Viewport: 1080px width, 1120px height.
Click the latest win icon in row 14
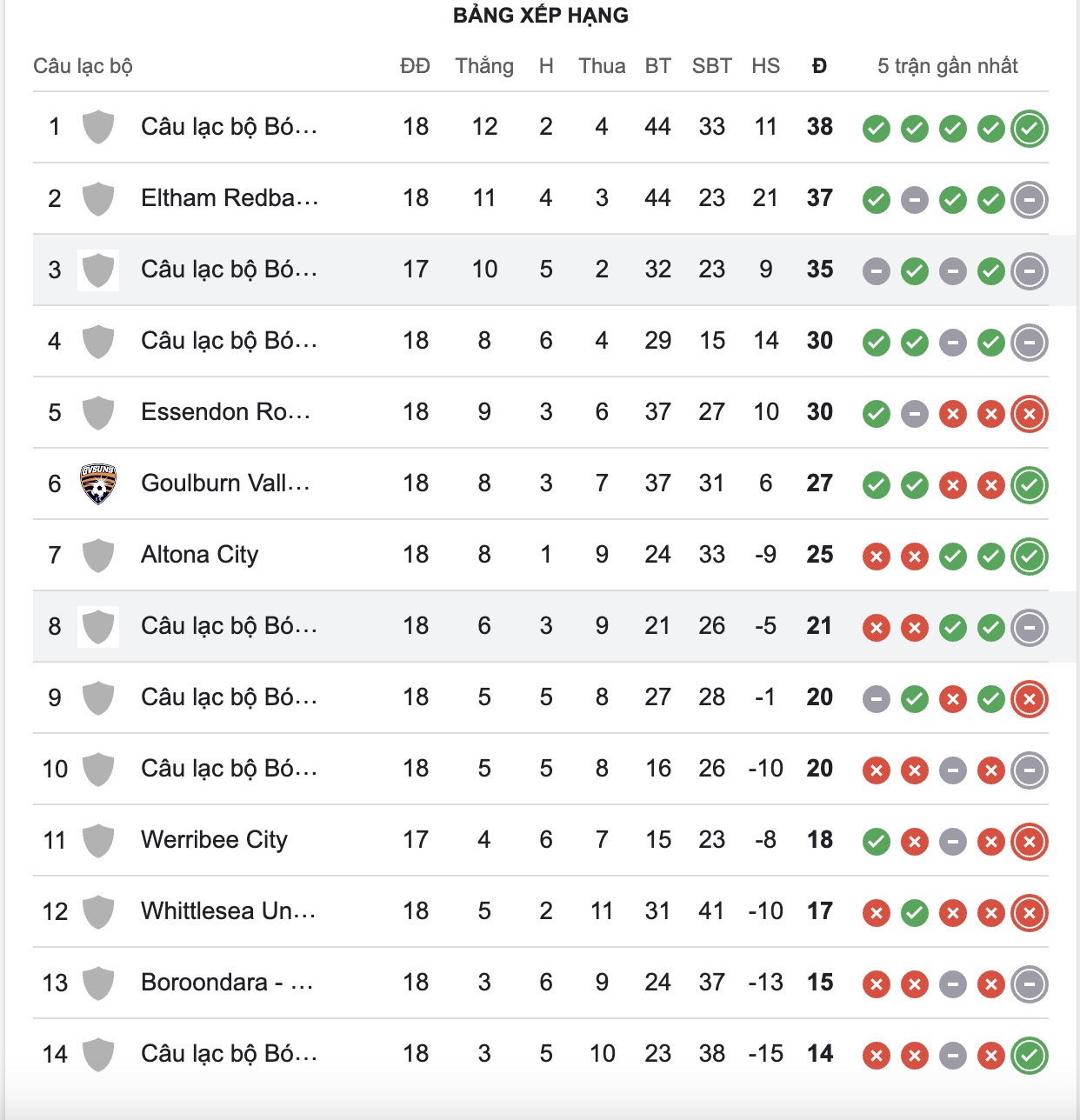(1030, 1056)
